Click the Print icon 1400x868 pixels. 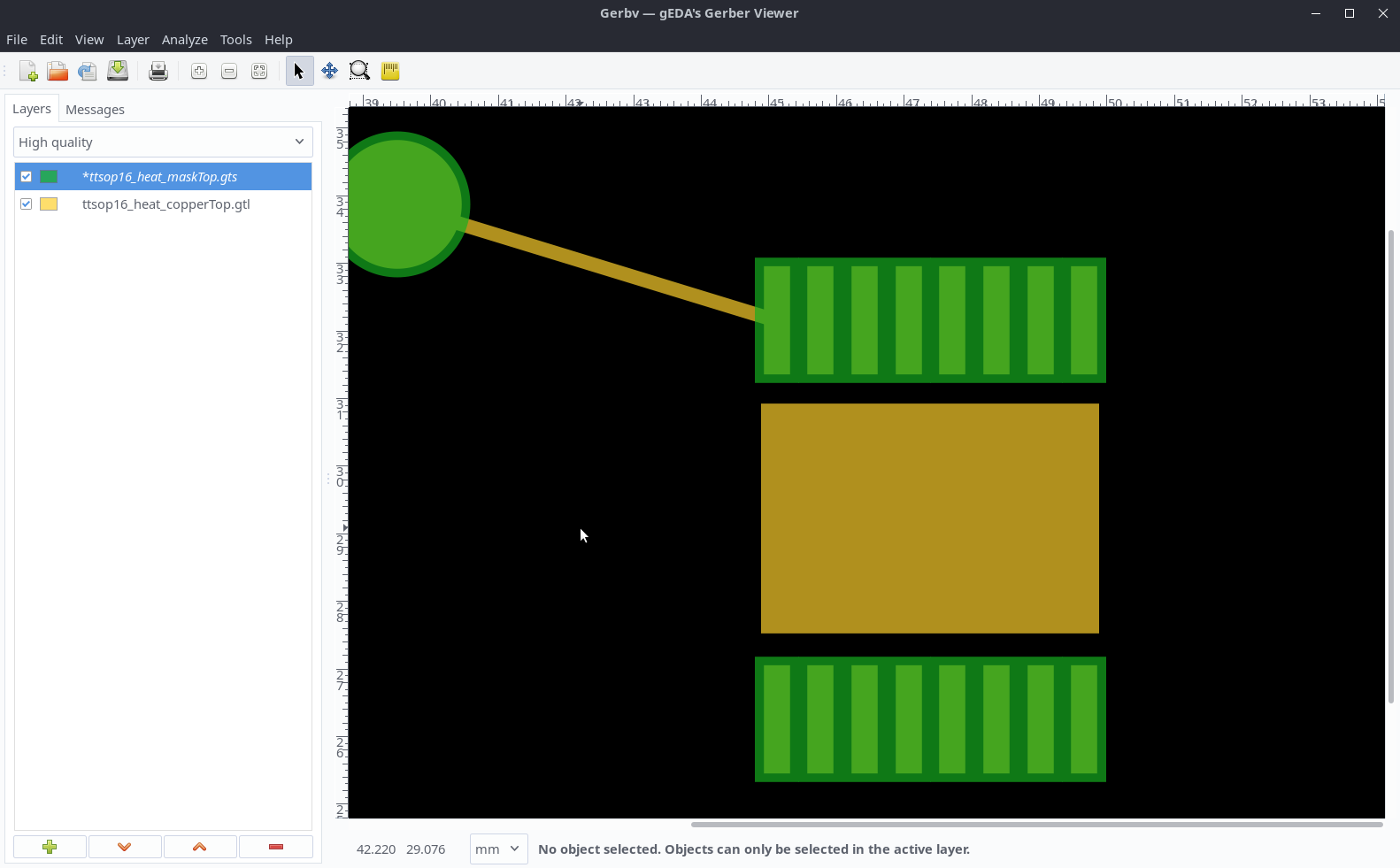click(x=158, y=72)
